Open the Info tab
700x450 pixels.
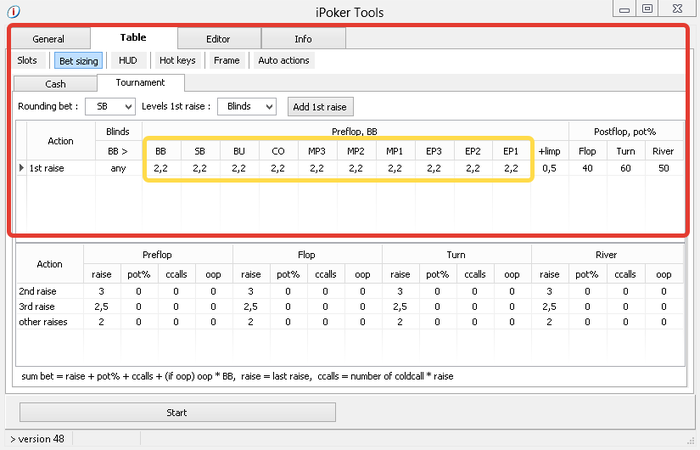pos(303,39)
